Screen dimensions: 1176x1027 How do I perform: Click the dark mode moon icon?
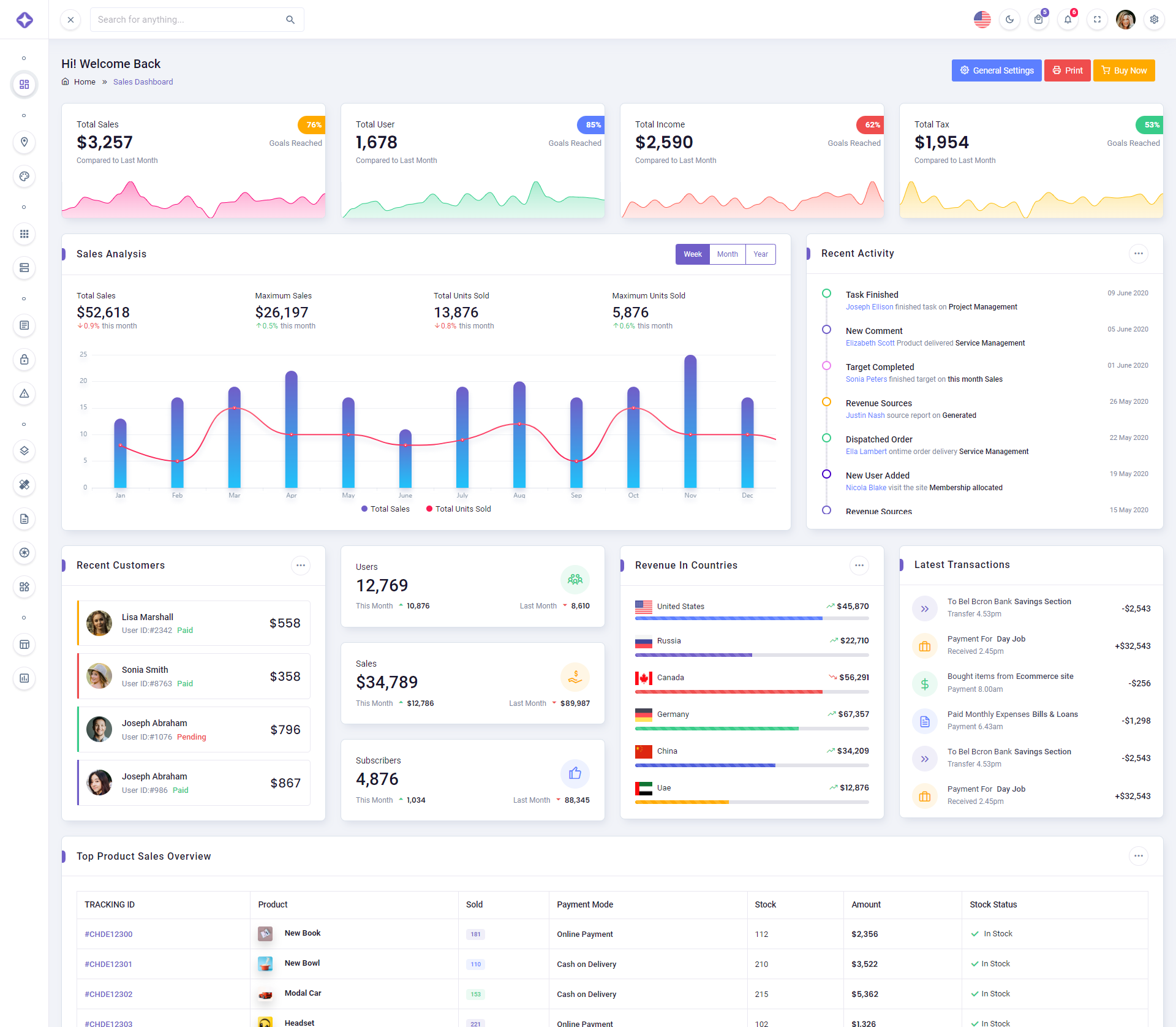click(1009, 20)
